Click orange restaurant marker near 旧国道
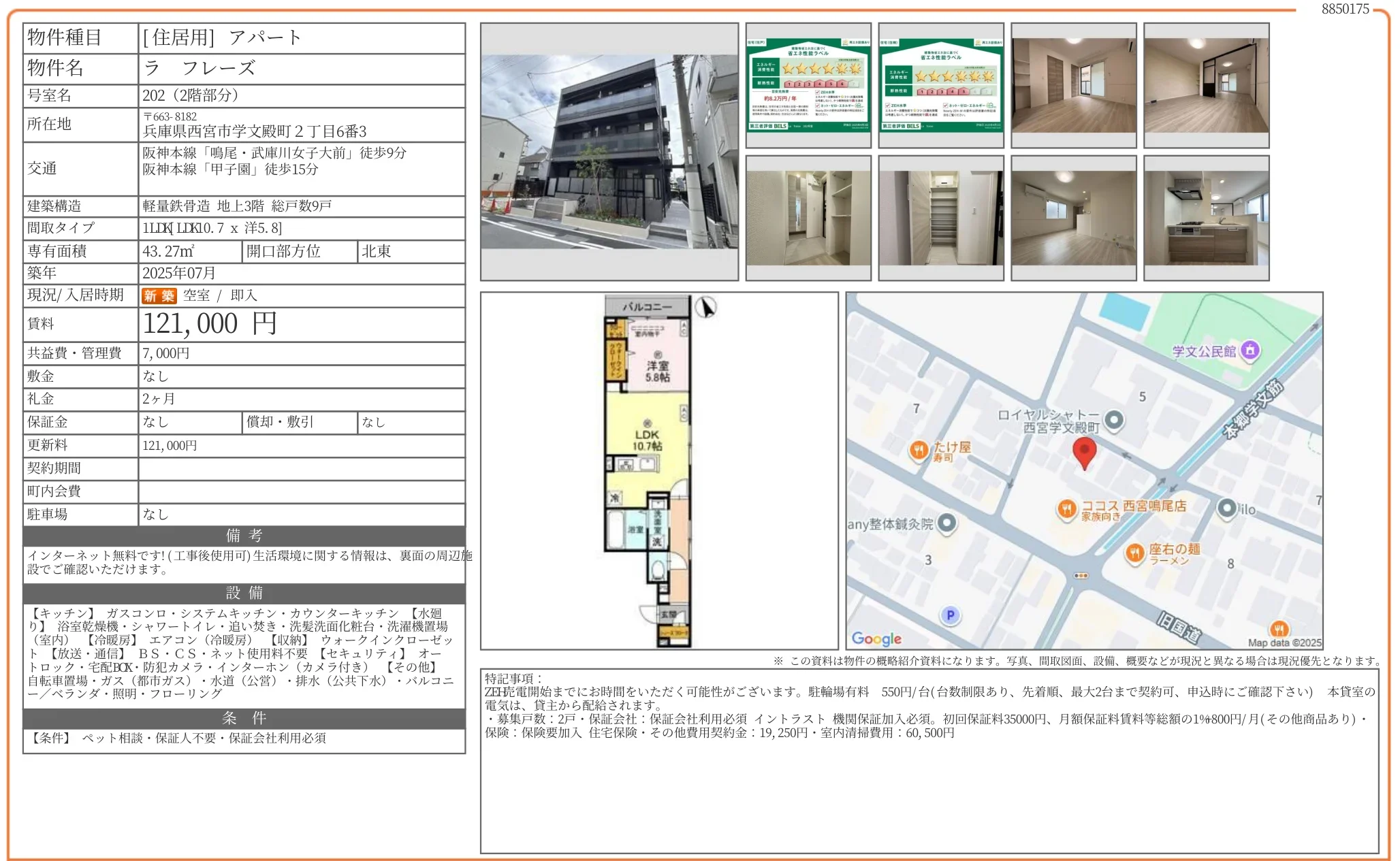This screenshot has height=861, width=1400. coord(1278,629)
